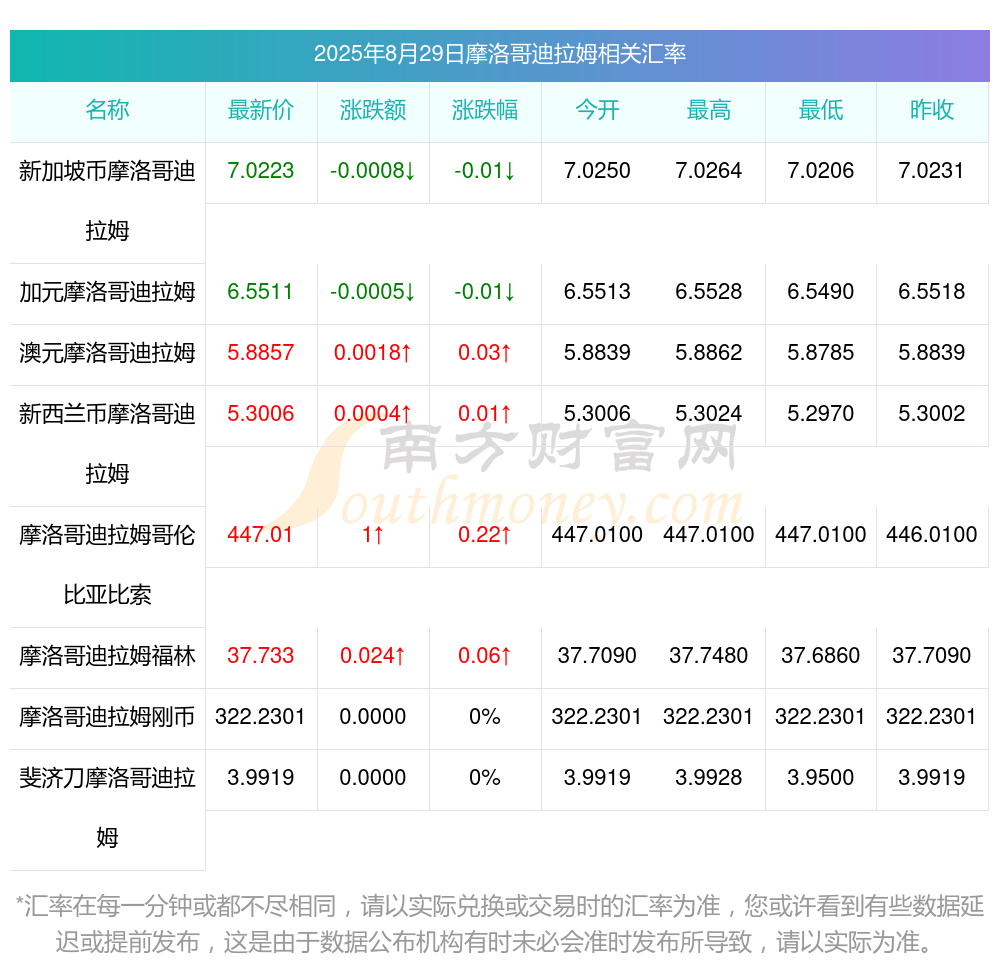Click high value 3.9928
This screenshot has width=1000, height=973.
[x=709, y=778]
